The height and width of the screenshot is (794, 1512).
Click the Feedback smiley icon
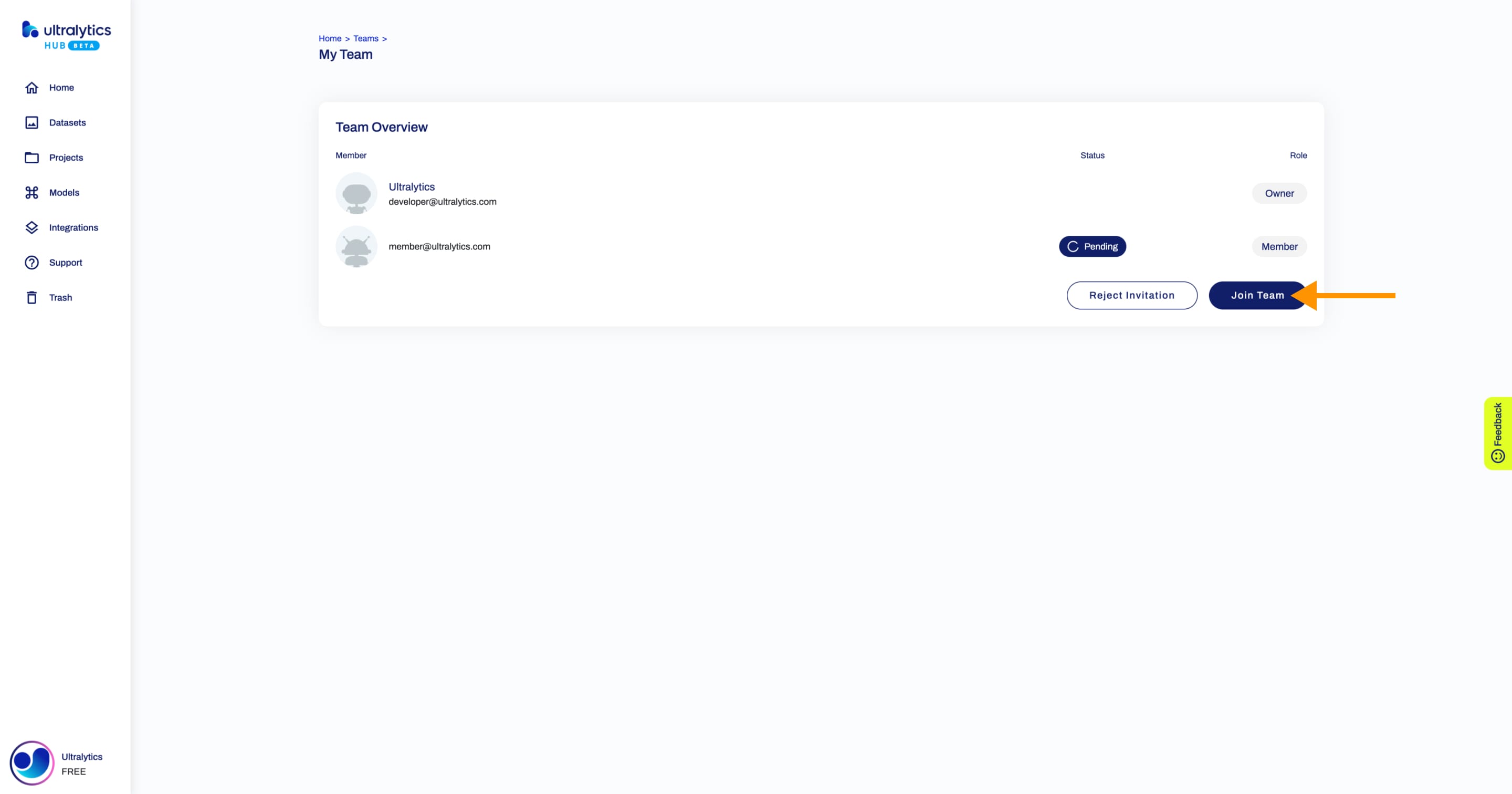point(1497,455)
